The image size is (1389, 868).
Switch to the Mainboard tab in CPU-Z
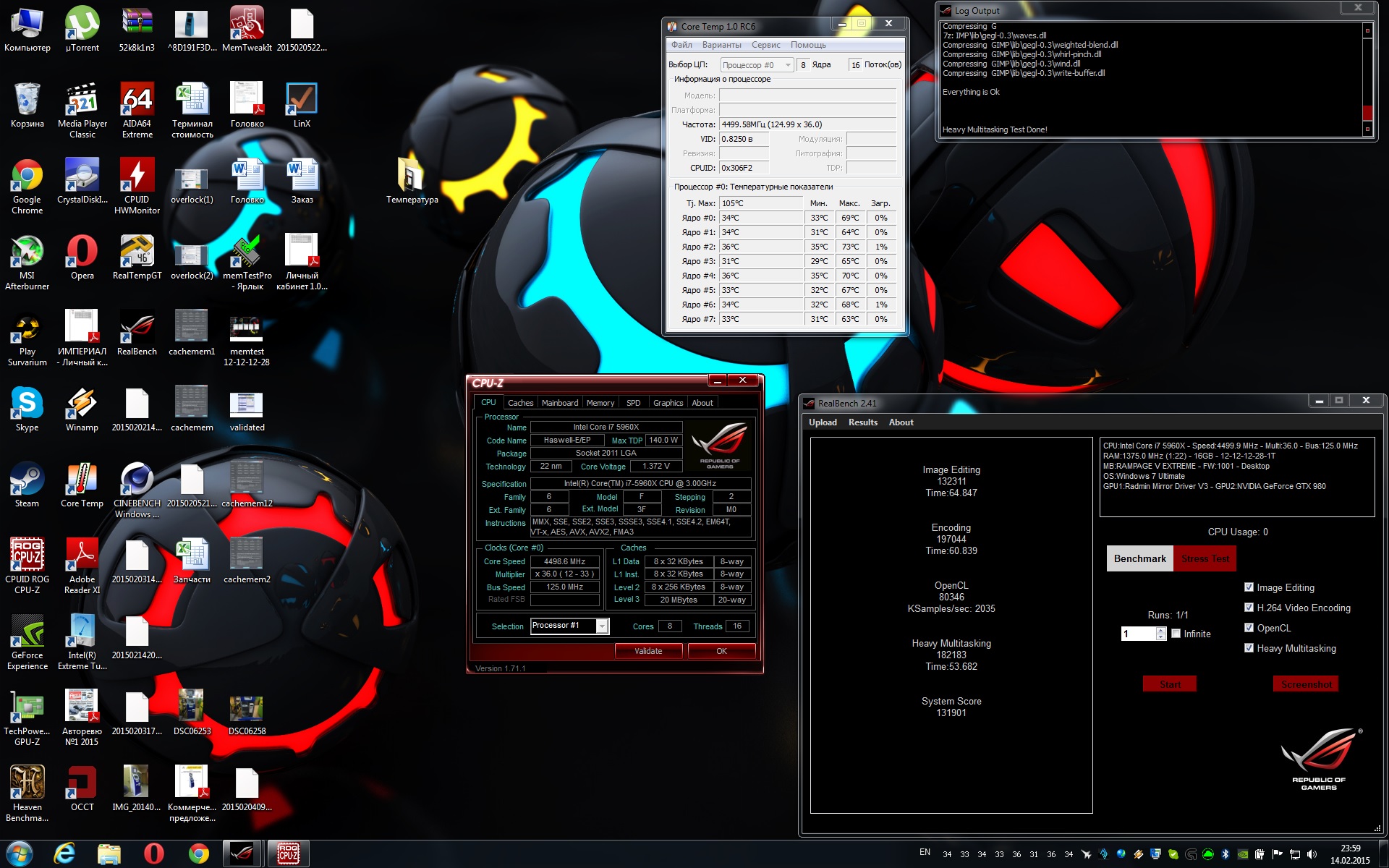click(x=559, y=403)
